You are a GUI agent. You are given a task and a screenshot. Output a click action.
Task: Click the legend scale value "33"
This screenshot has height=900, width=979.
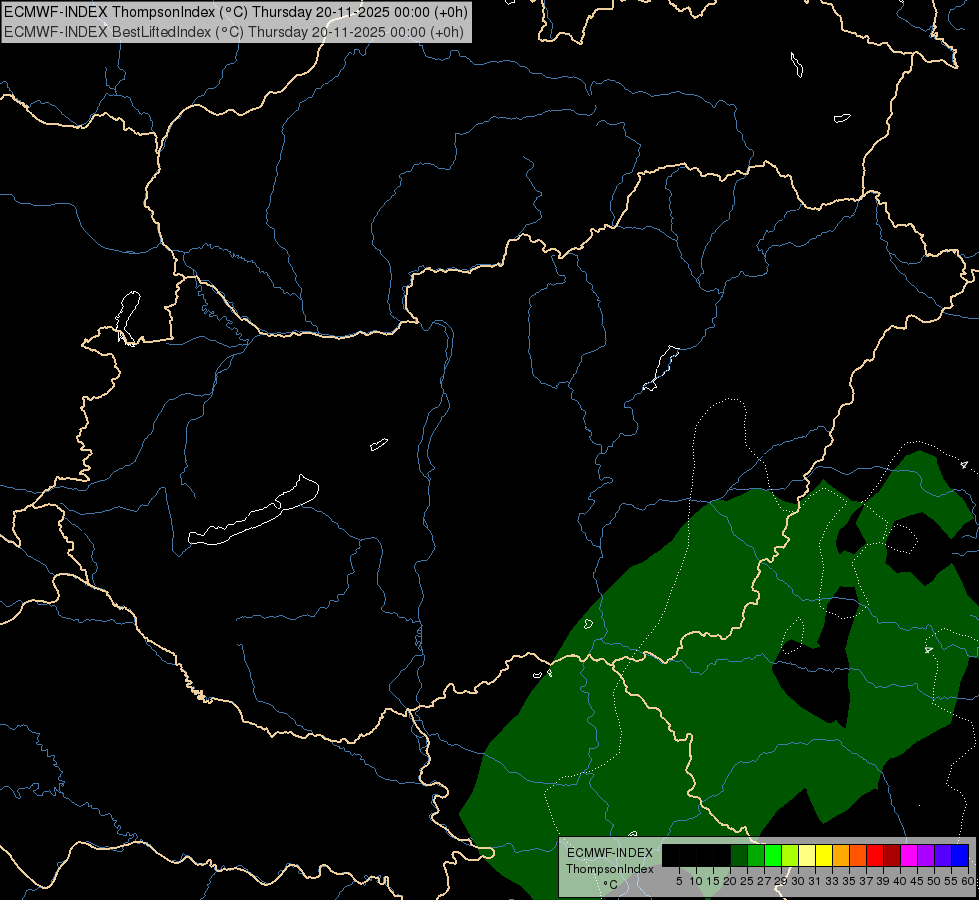(x=832, y=881)
